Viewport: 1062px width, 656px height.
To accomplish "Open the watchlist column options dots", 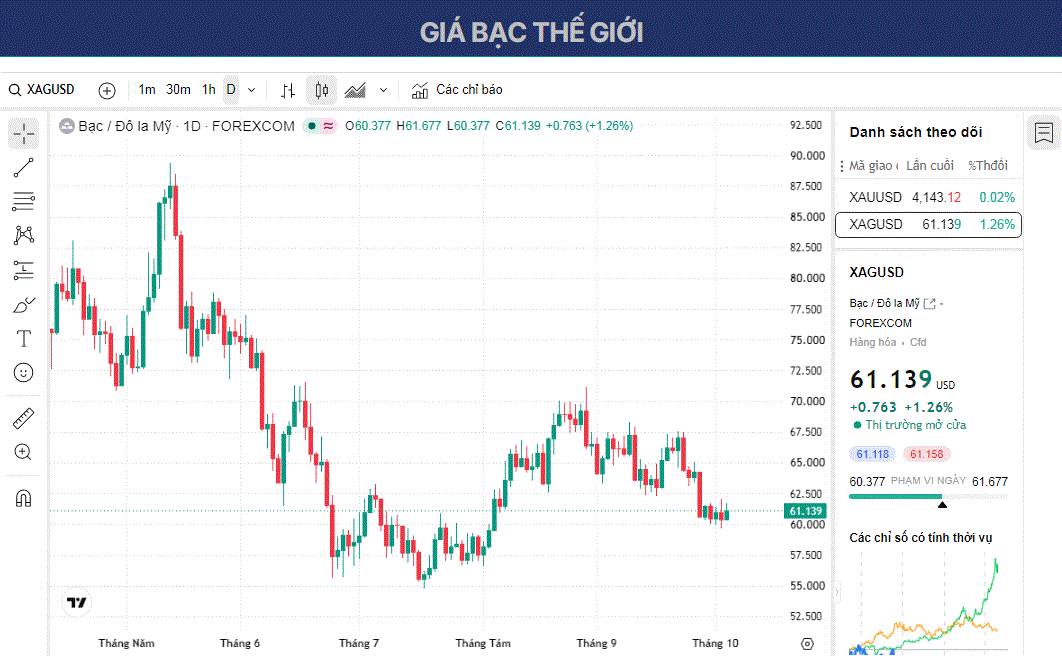I will (x=842, y=166).
